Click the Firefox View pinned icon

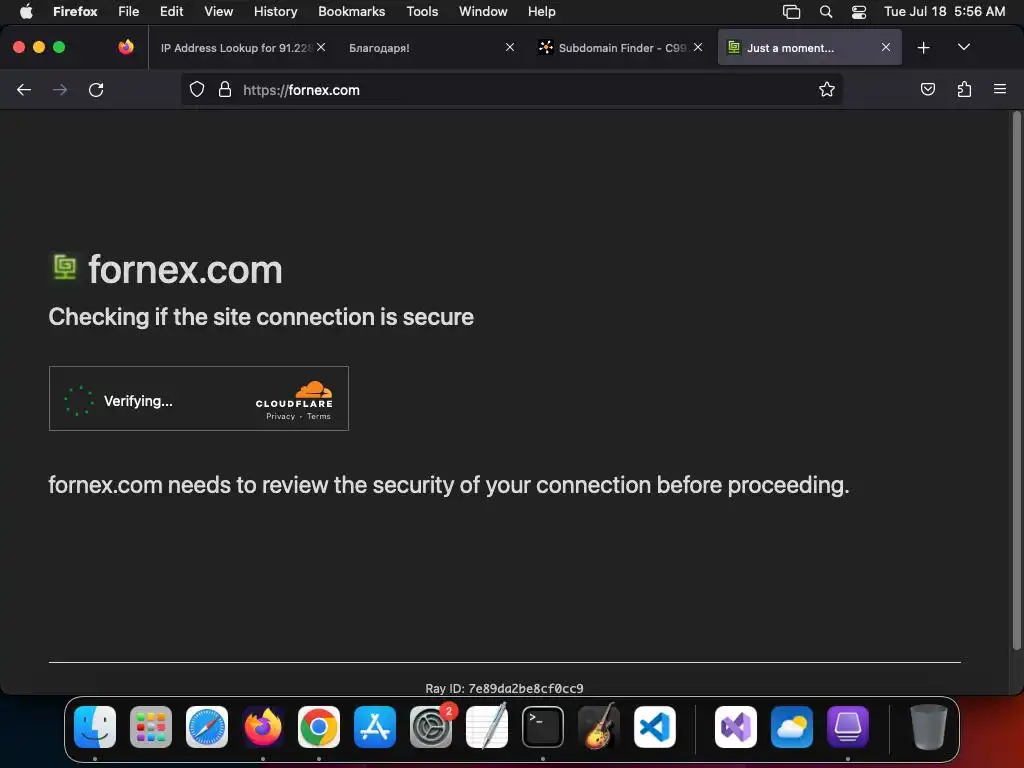pos(126,47)
